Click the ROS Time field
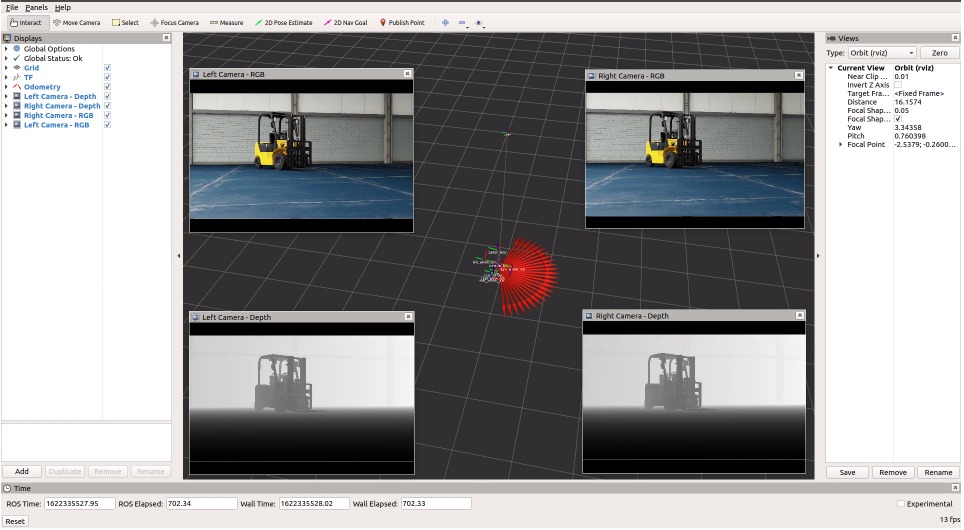Viewport: 964px width, 530px height. point(79,505)
